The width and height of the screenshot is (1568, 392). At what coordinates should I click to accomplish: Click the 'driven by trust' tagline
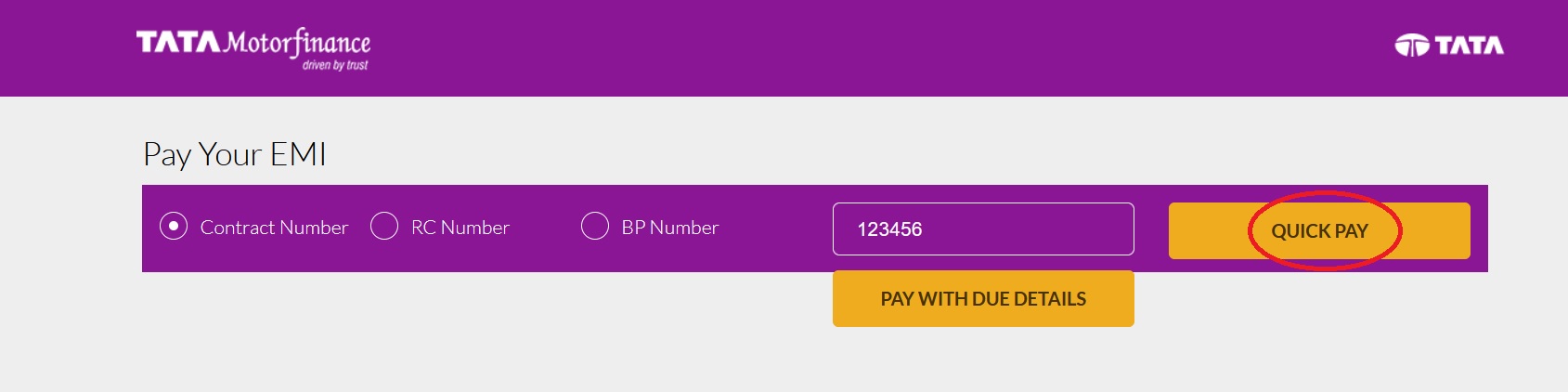335,65
